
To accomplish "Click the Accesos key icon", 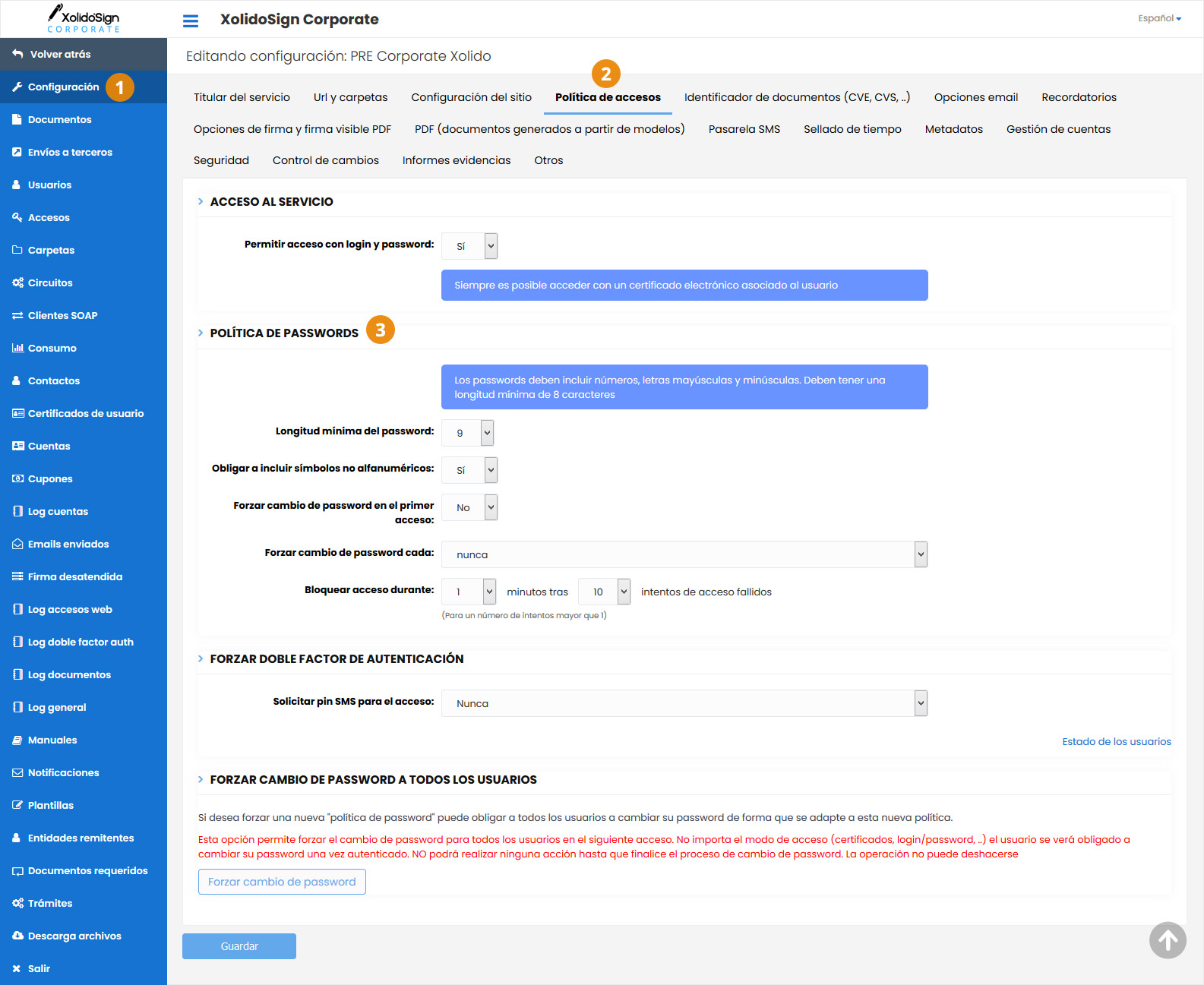I will tap(17, 217).
